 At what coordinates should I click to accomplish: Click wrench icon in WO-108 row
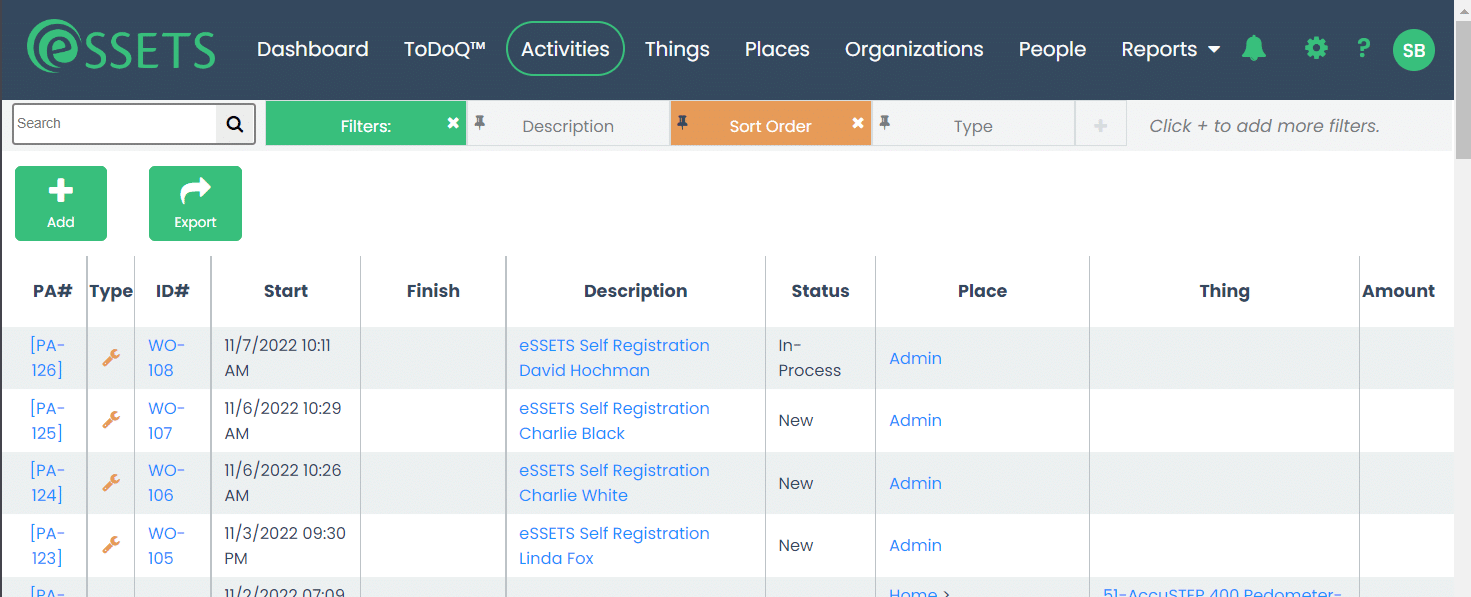coord(111,357)
